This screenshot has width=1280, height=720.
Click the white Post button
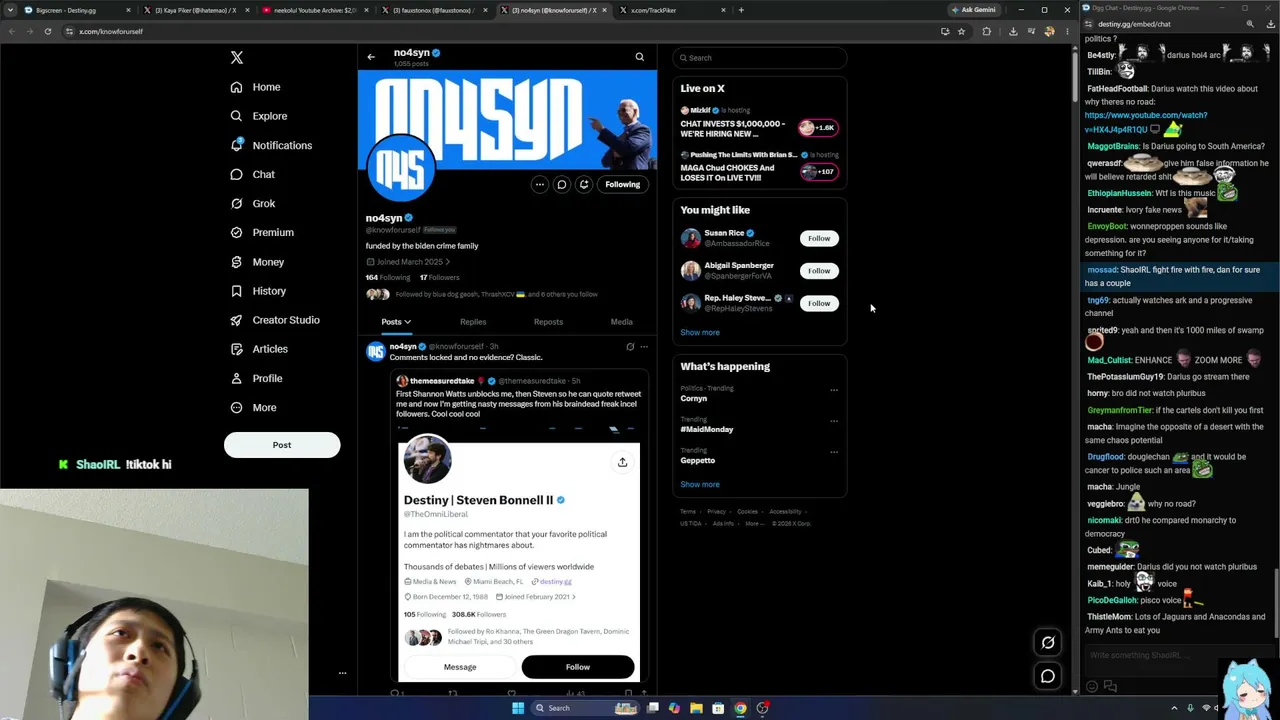click(282, 445)
